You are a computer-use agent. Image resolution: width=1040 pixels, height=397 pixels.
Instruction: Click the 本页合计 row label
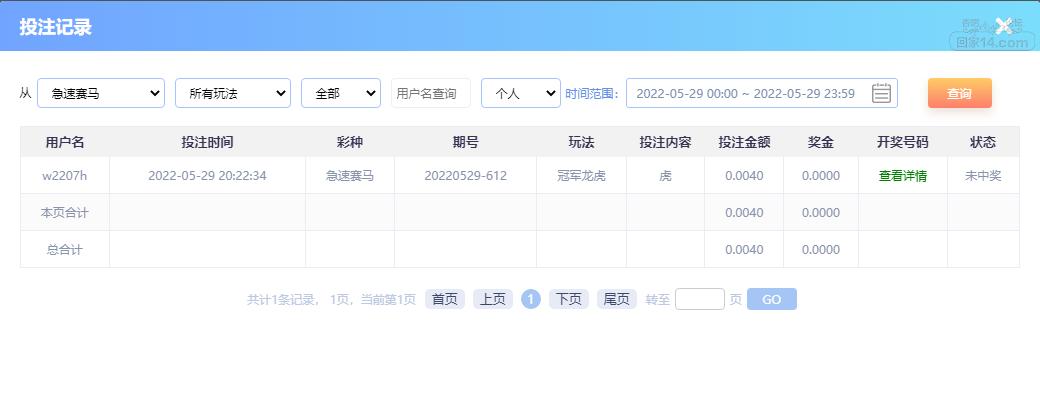pos(65,213)
